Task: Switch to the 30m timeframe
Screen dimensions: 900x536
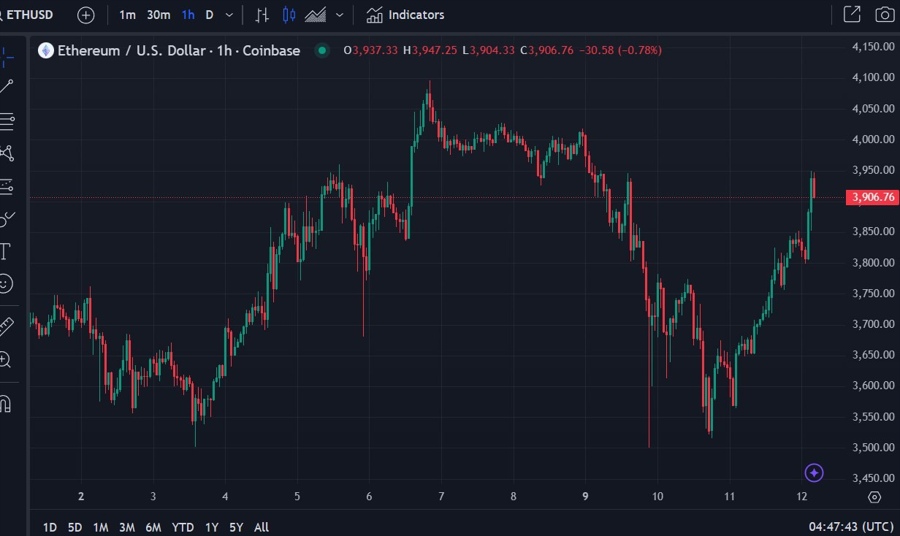Action: 158,15
